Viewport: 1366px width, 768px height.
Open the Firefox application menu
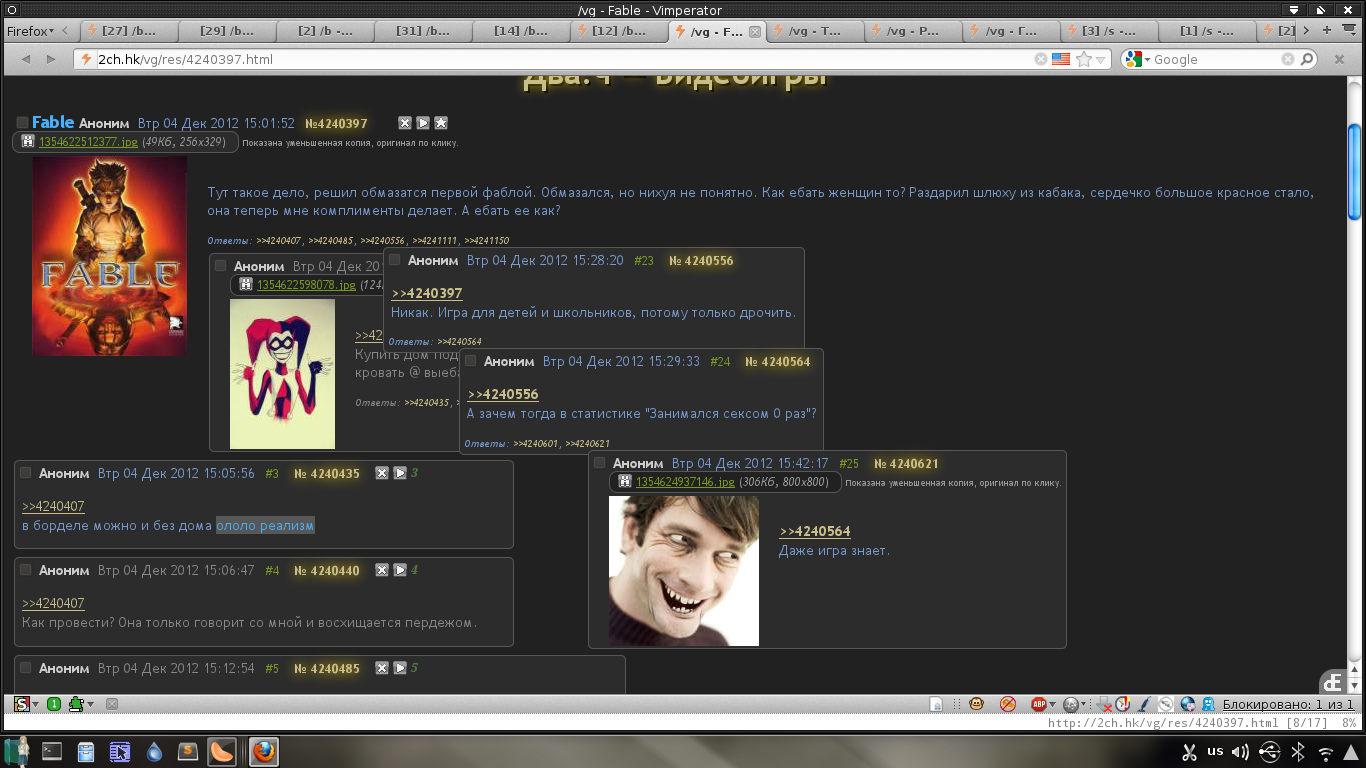pyautogui.click(x=31, y=31)
